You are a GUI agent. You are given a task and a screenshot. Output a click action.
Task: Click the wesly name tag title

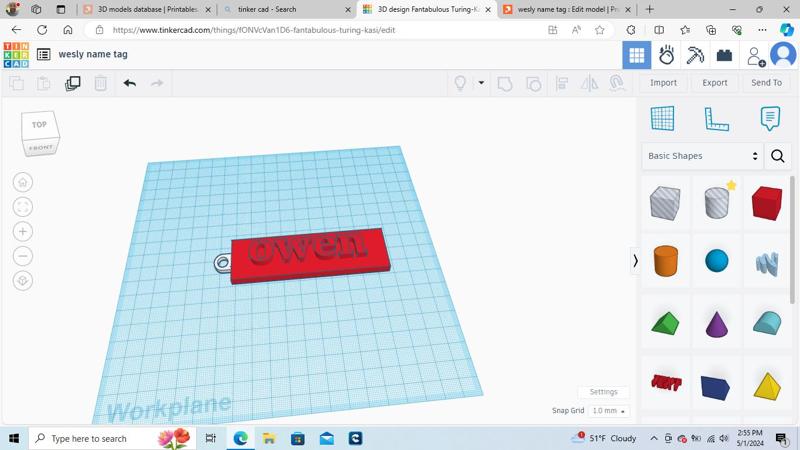[x=93, y=54]
